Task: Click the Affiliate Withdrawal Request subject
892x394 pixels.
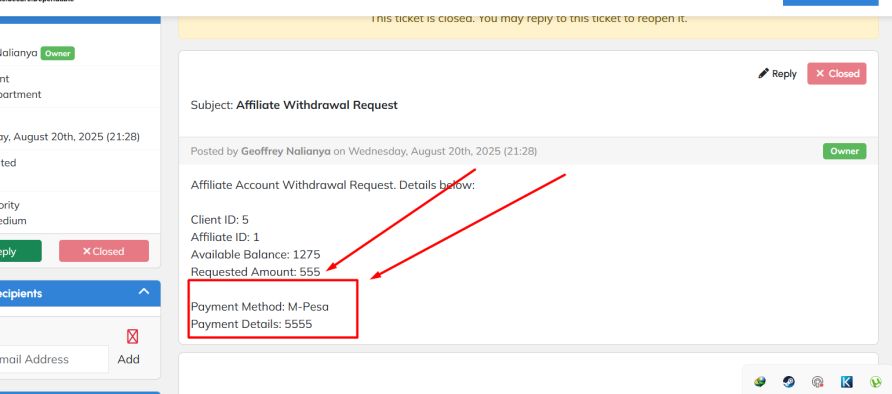Action: tap(317, 105)
